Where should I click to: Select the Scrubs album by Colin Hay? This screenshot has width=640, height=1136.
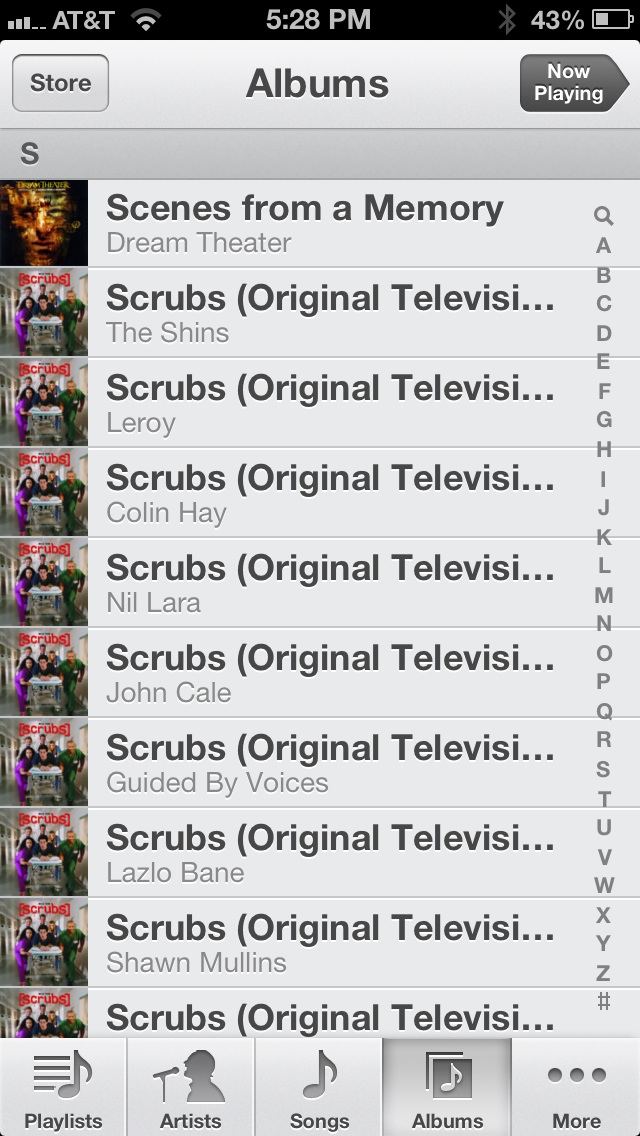[320, 493]
